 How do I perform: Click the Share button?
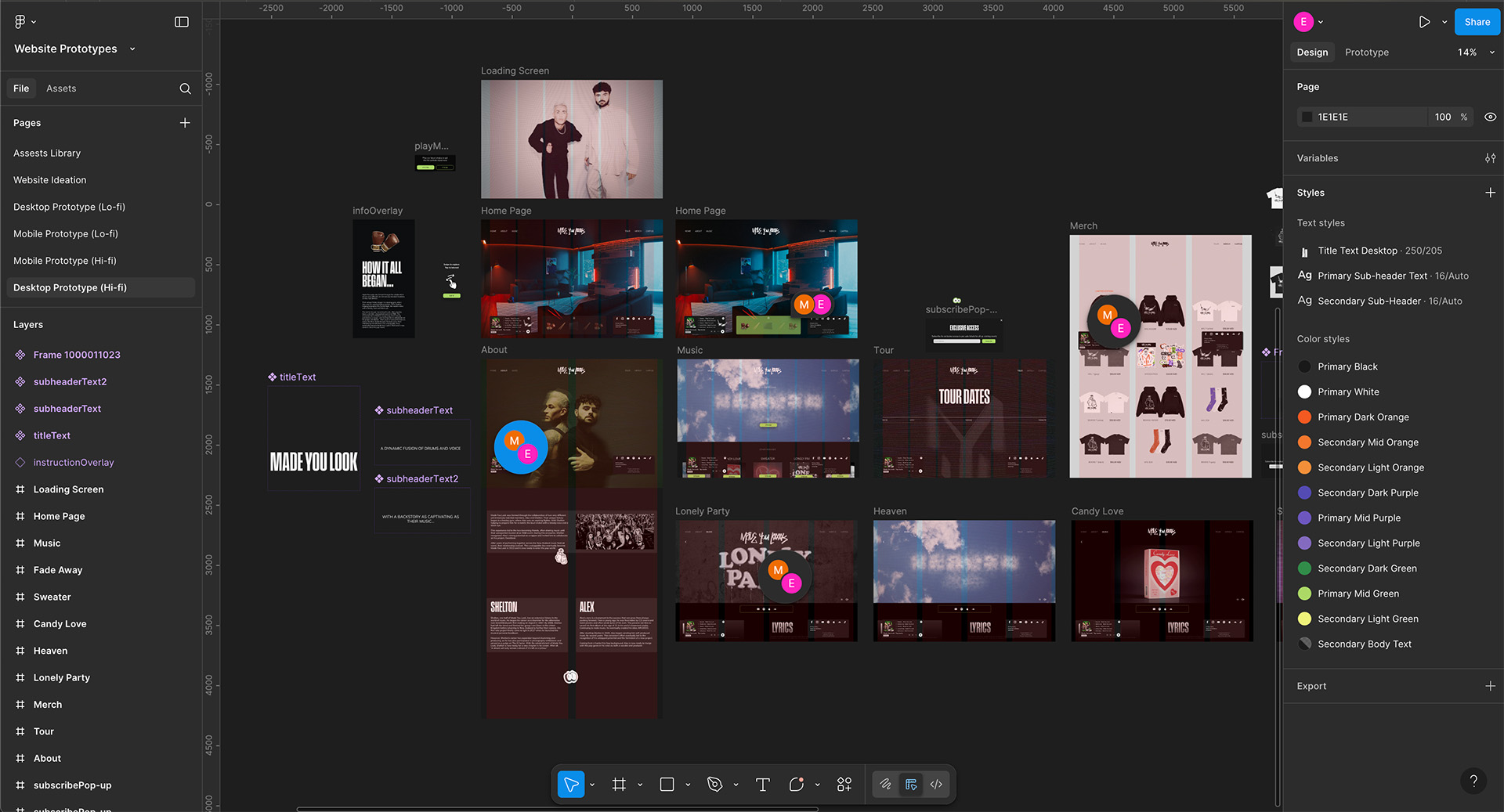click(1477, 22)
